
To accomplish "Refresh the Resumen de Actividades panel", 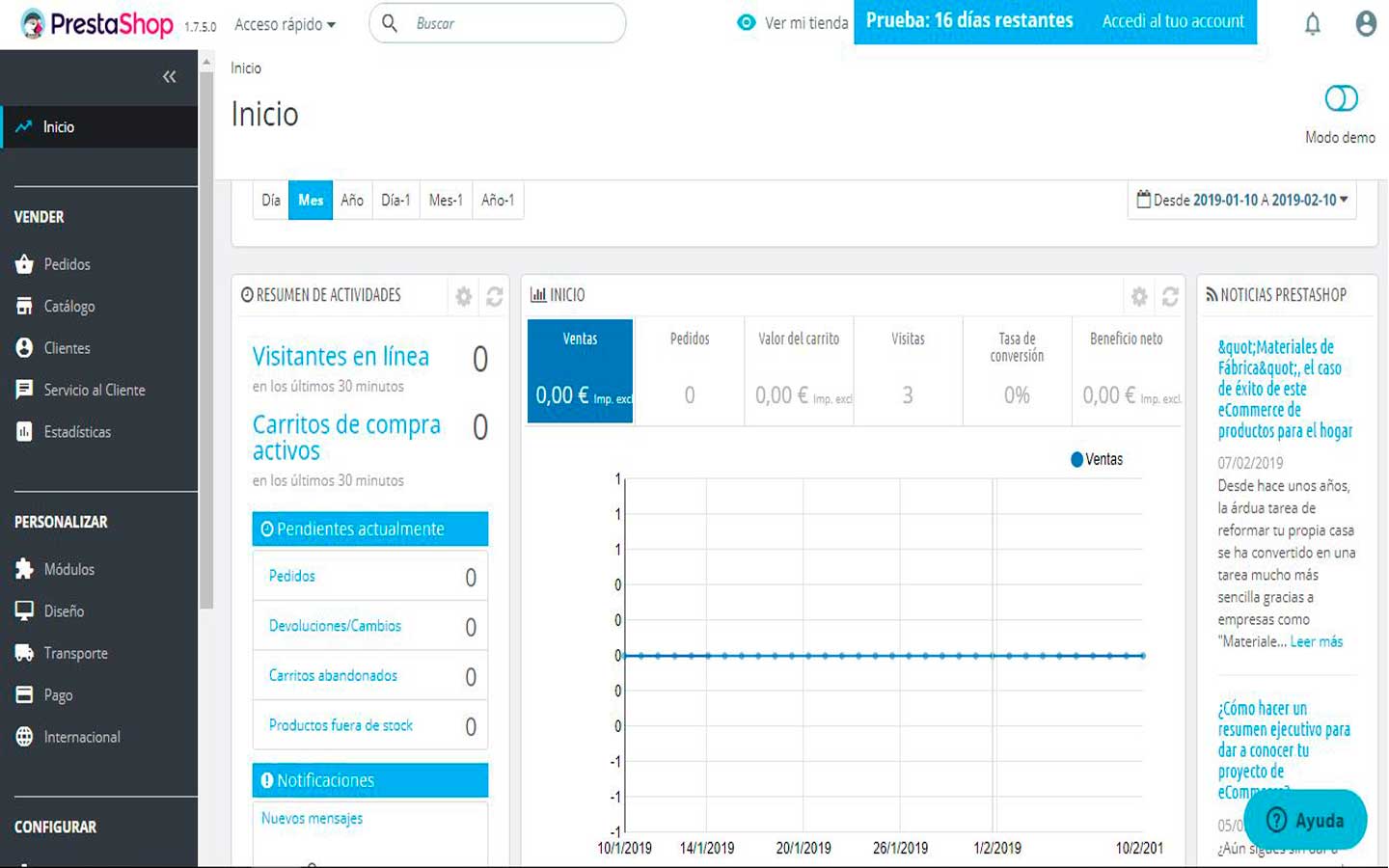I will pyautogui.click(x=495, y=296).
